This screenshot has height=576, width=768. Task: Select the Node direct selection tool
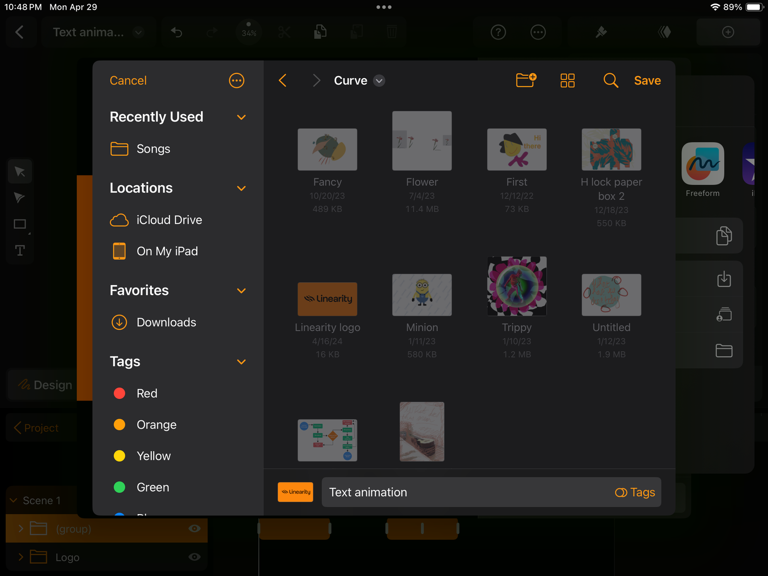point(20,198)
